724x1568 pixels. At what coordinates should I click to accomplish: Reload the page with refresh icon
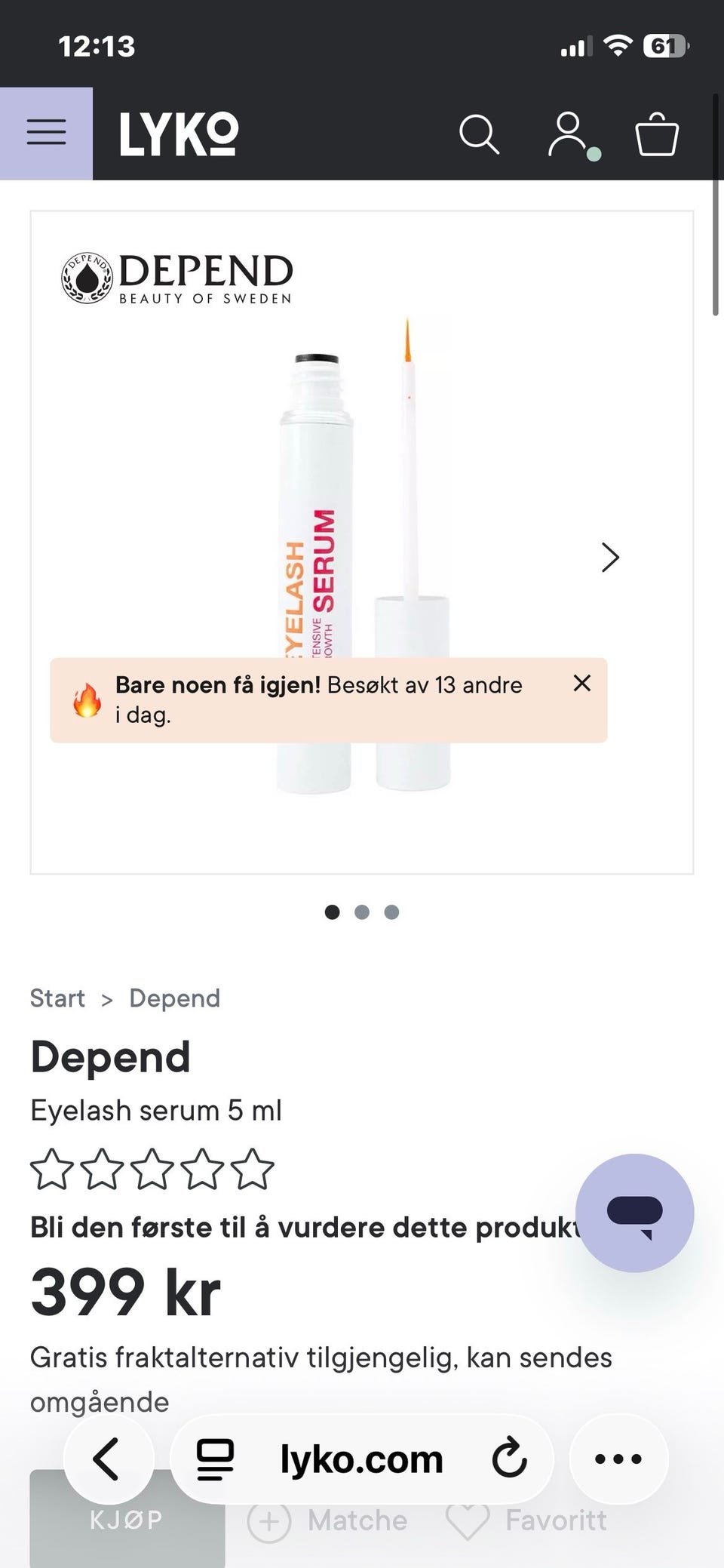coord(510,1459)
